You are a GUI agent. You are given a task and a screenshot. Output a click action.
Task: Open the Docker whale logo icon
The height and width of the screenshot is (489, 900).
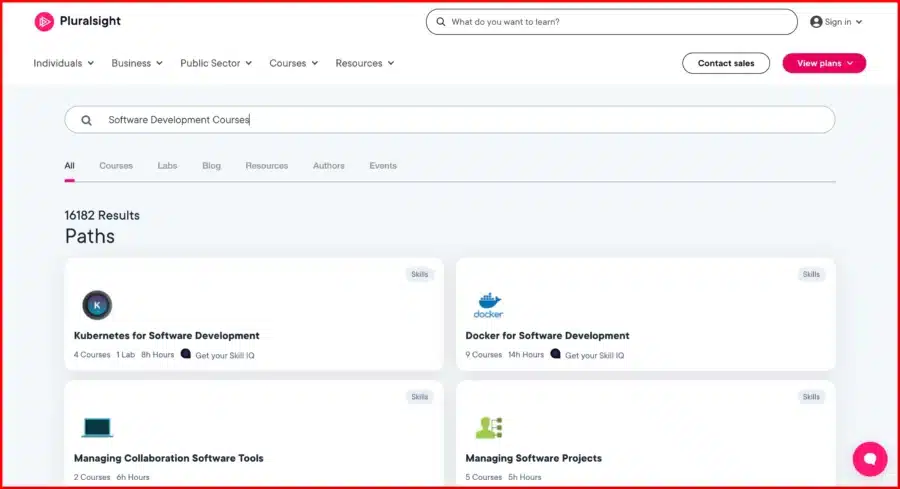pyautogui.click(x=488, y=305)
